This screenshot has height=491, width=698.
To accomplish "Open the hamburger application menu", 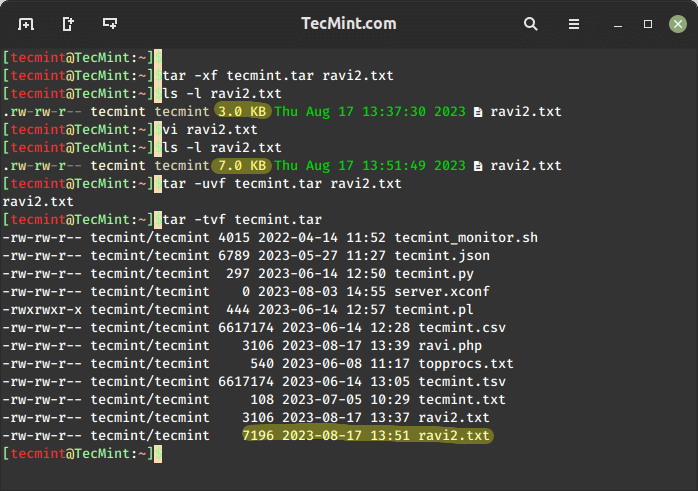I will pos(573,23).
